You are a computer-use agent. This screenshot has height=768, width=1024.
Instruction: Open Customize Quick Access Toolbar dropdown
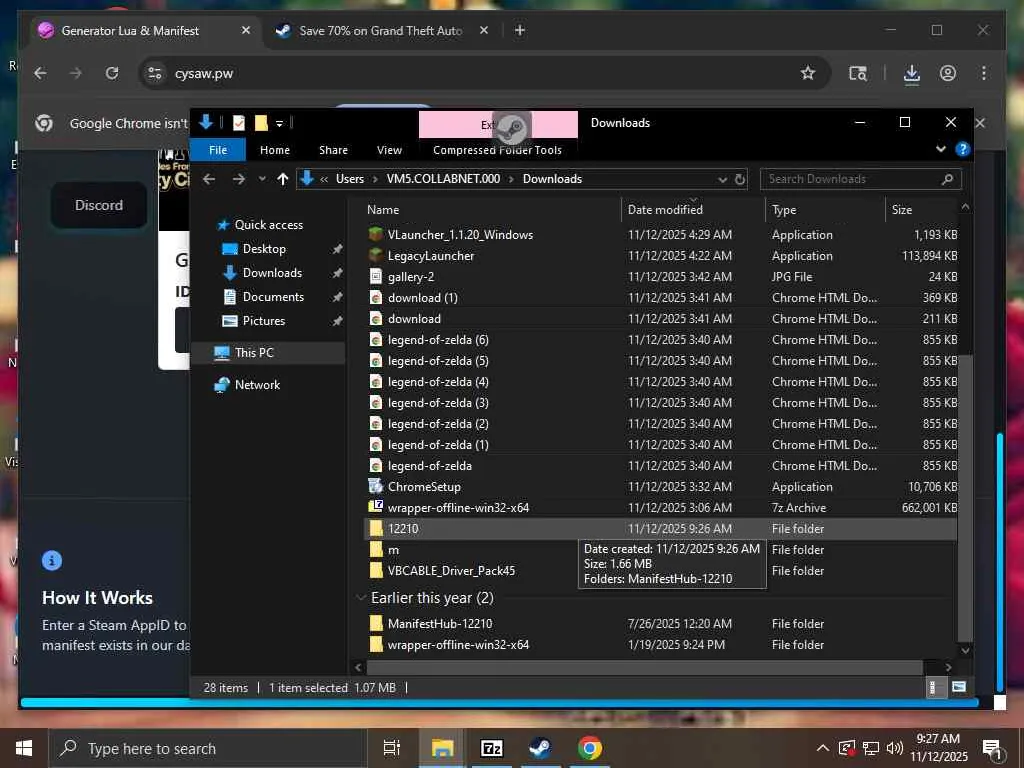[x=279, y=123]
